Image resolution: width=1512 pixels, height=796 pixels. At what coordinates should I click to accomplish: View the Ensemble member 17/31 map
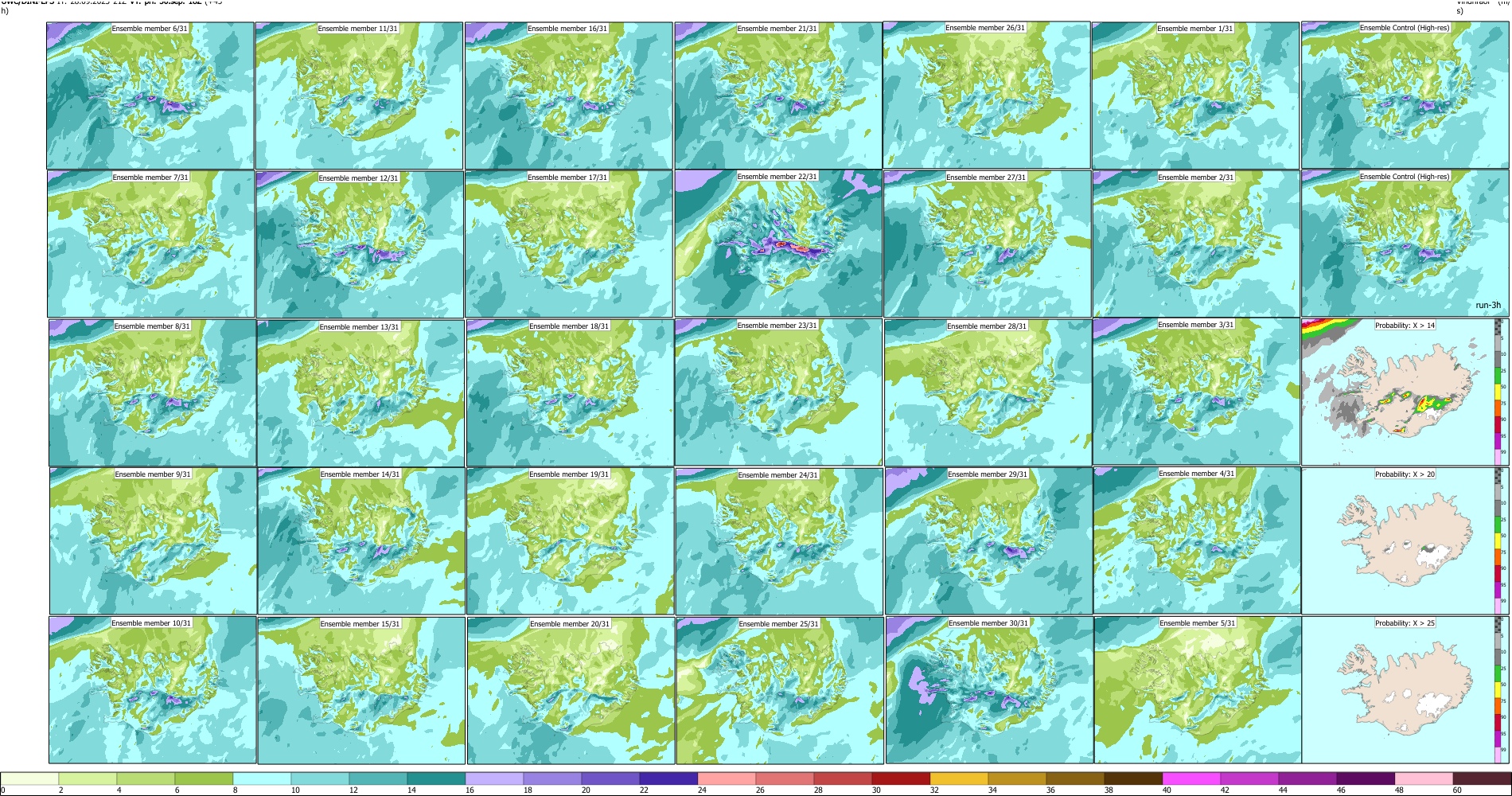click(x=569, y=244)
